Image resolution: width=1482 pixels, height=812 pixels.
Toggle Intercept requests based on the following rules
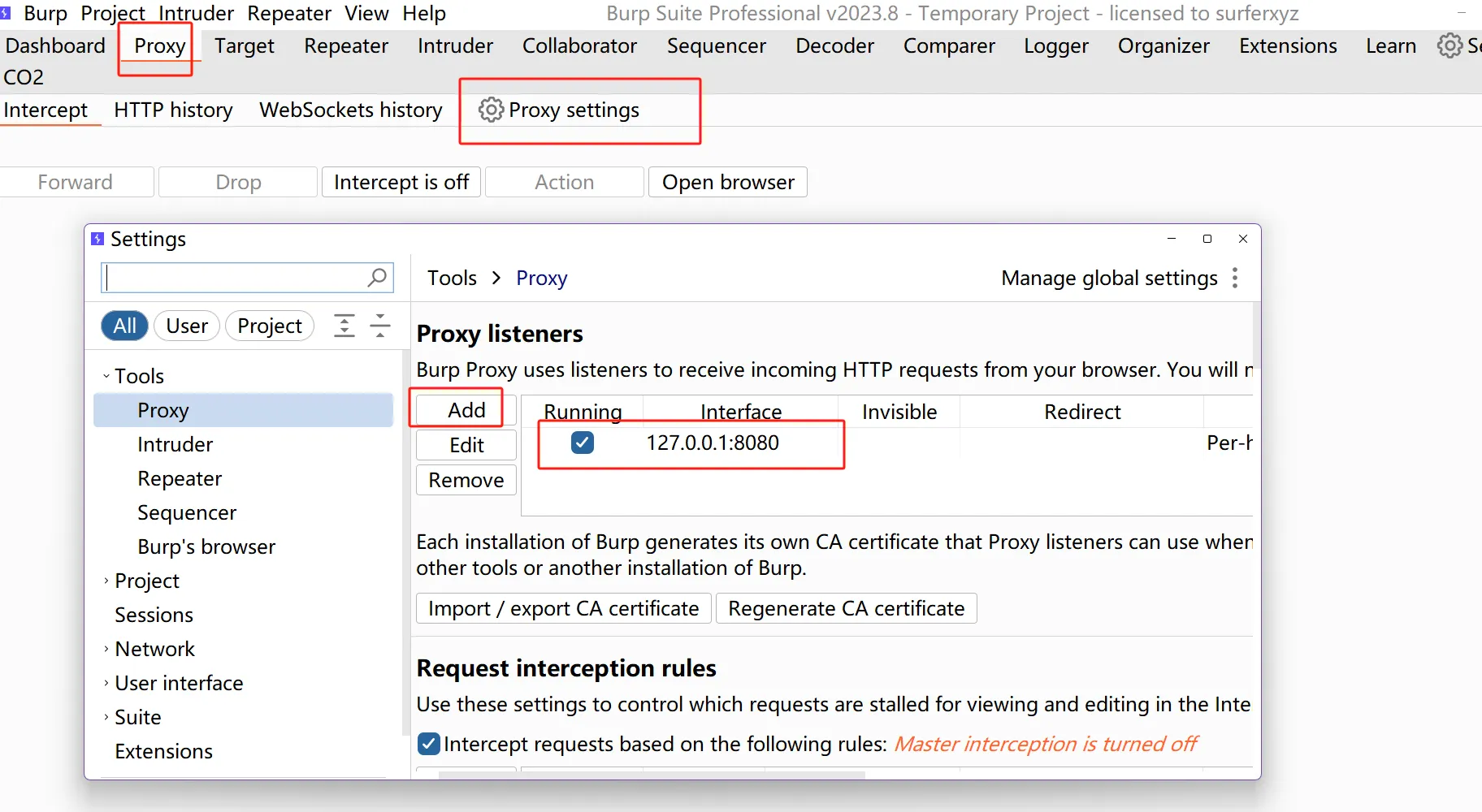[x=428, y=744]
